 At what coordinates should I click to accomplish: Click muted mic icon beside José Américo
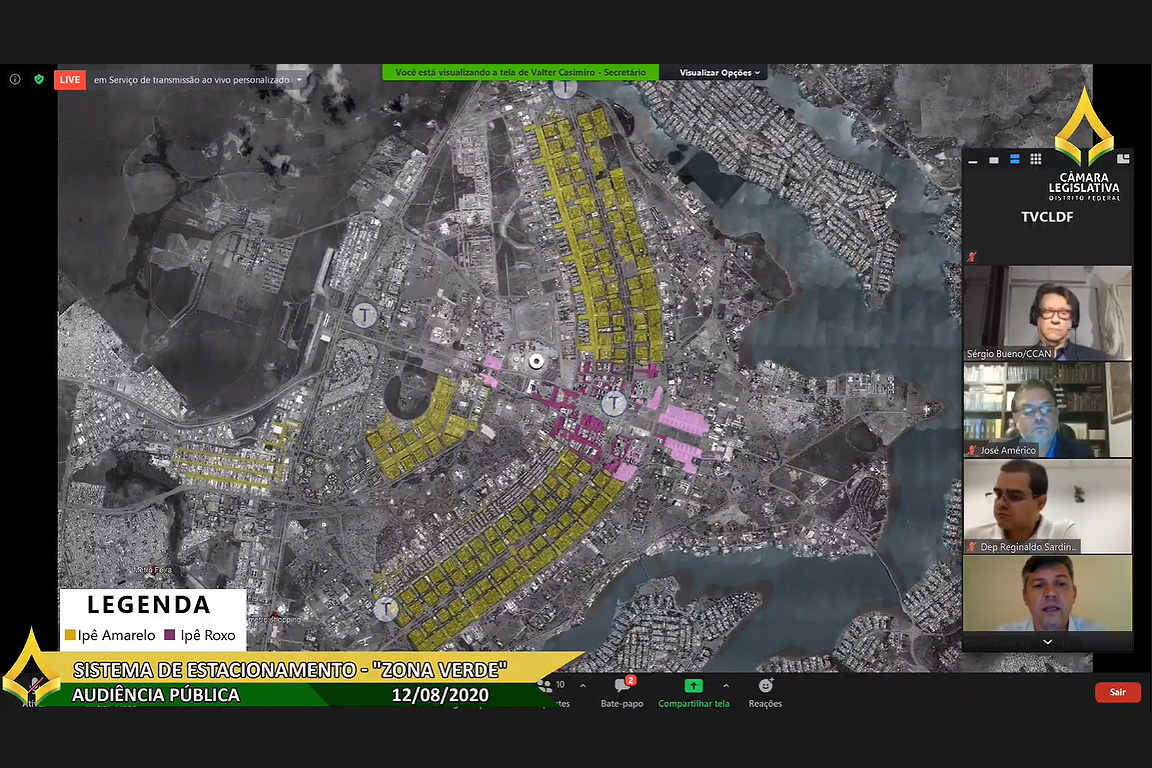[x=971, y=450]
